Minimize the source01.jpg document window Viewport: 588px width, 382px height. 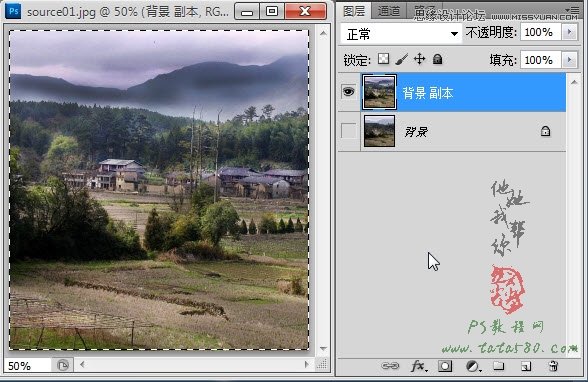coord(247,12)
